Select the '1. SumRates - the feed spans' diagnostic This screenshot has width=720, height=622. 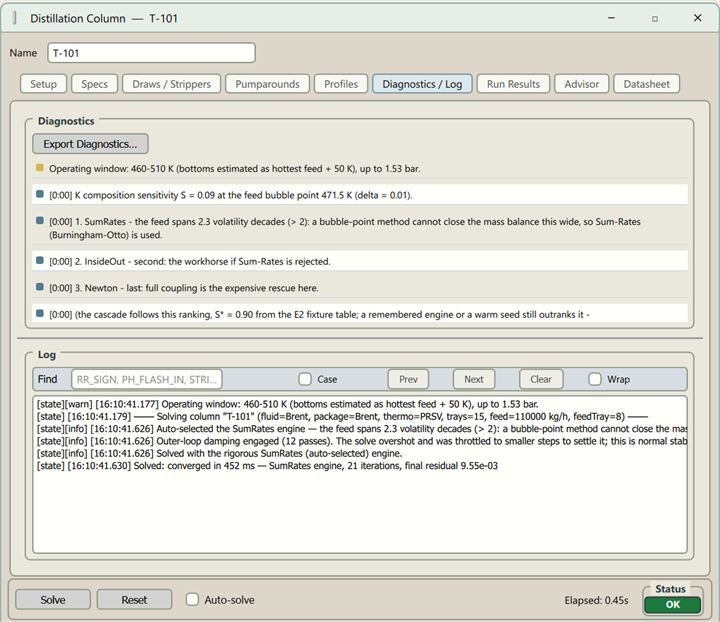click(x=360, y=228)
